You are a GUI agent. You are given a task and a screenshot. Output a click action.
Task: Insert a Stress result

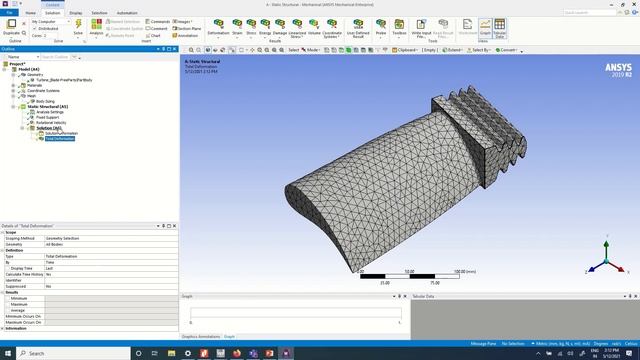tap(251, 27)
